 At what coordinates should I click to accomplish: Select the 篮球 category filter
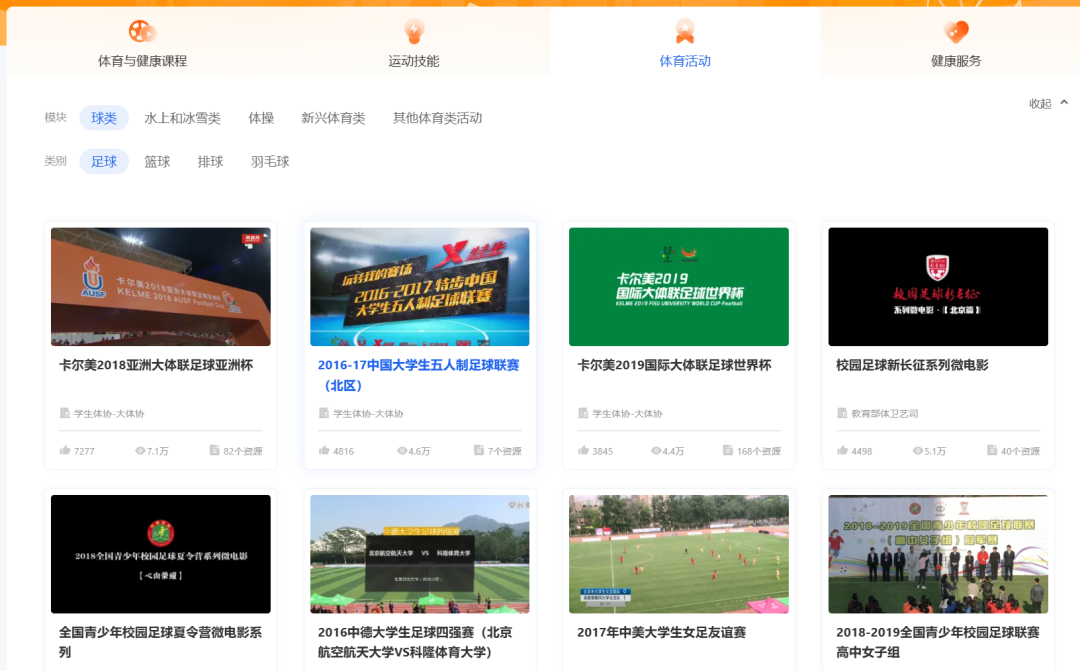[157, 161]
